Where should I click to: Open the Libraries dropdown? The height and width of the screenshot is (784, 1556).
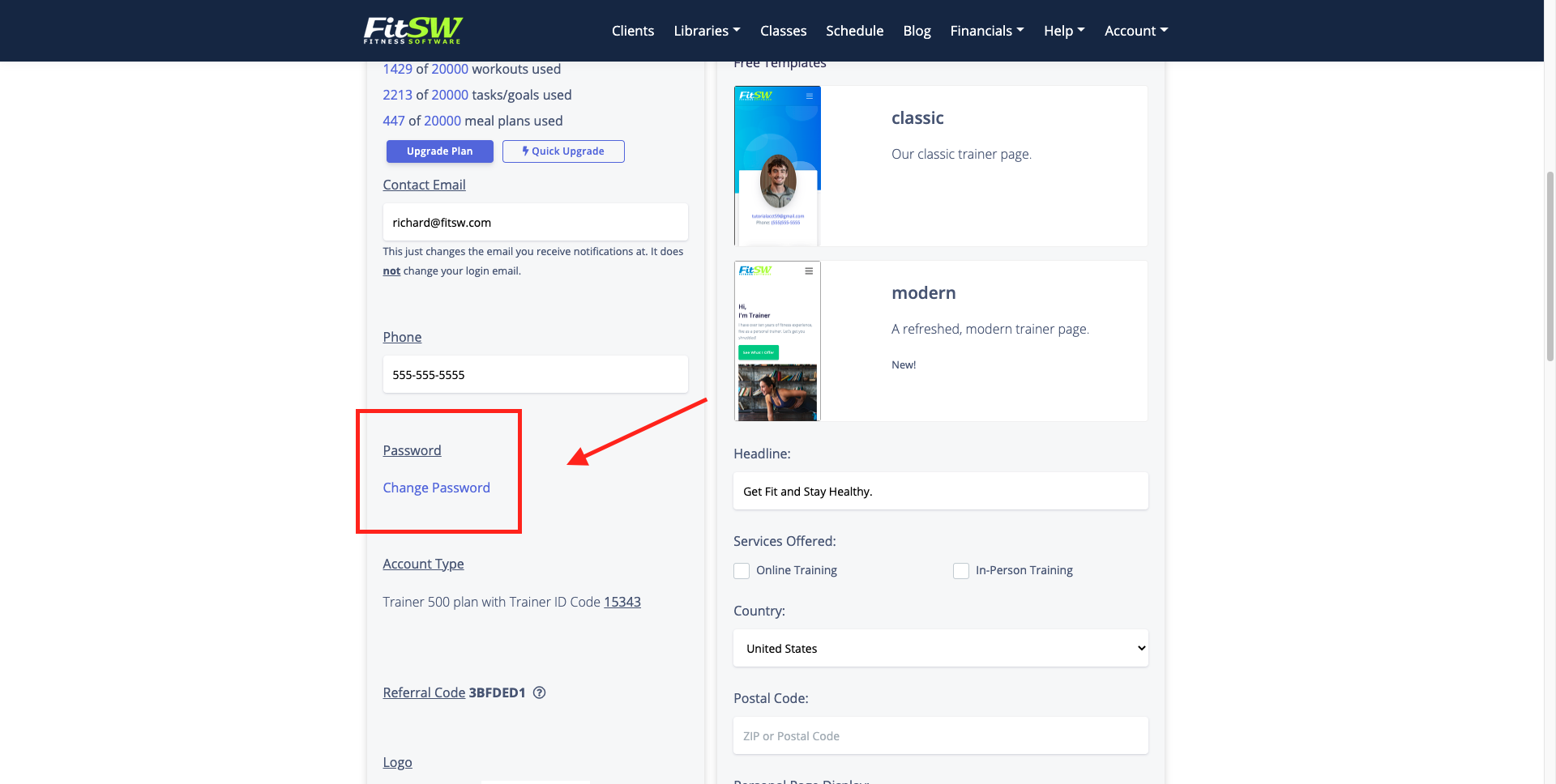[706, 30]
